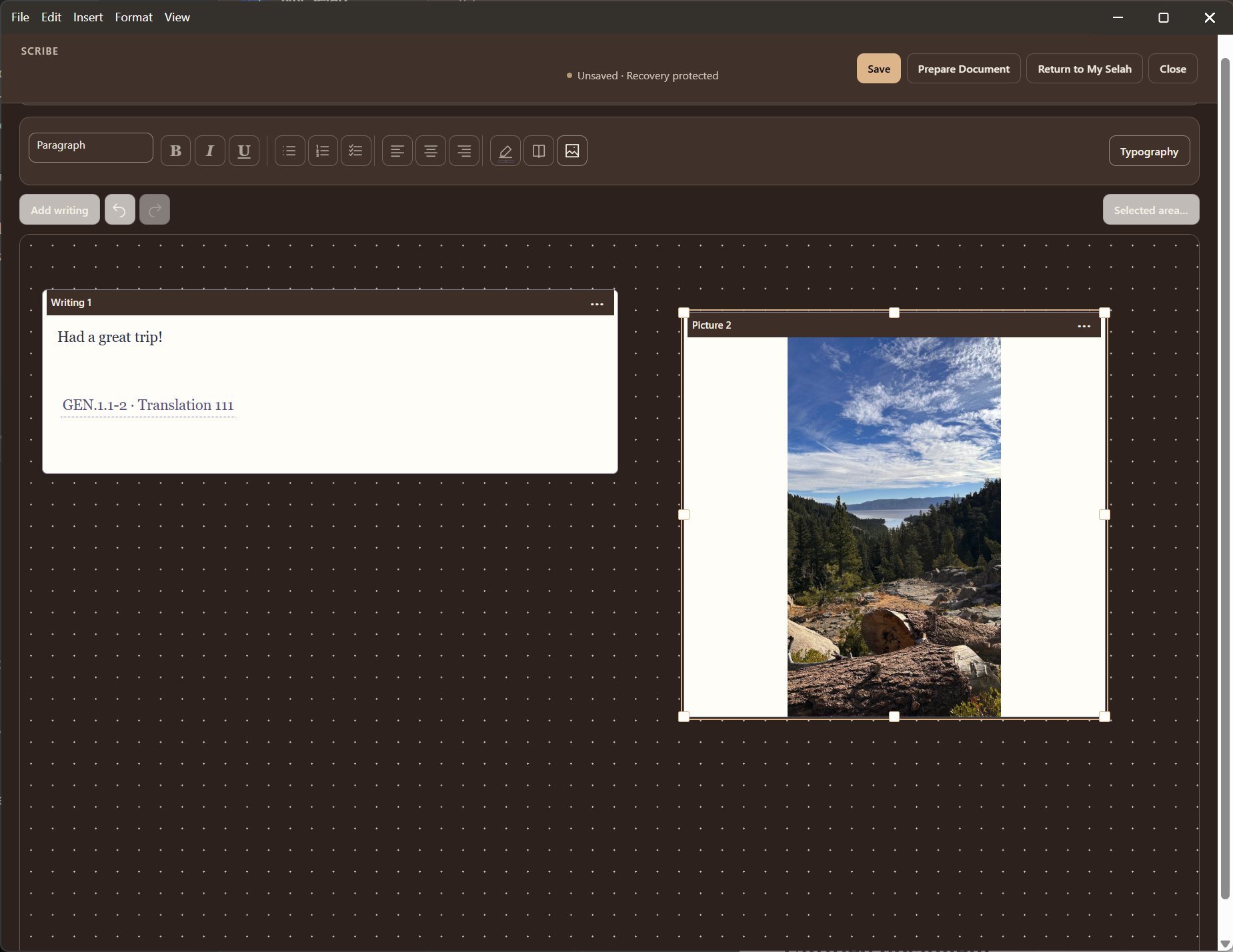Open the GEN.1.1-2 Translation 111 reference link

[x=148, y=405]
